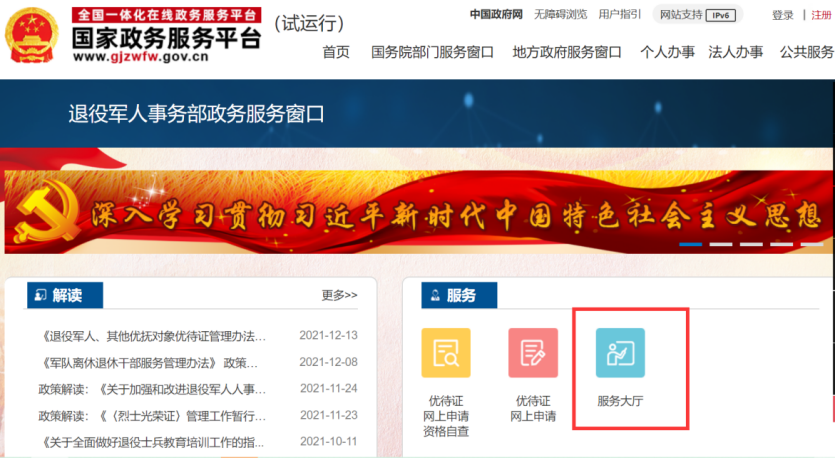Click the 服务 section header icon
This screenshot has width=835, height=458.
coord(435,295)
